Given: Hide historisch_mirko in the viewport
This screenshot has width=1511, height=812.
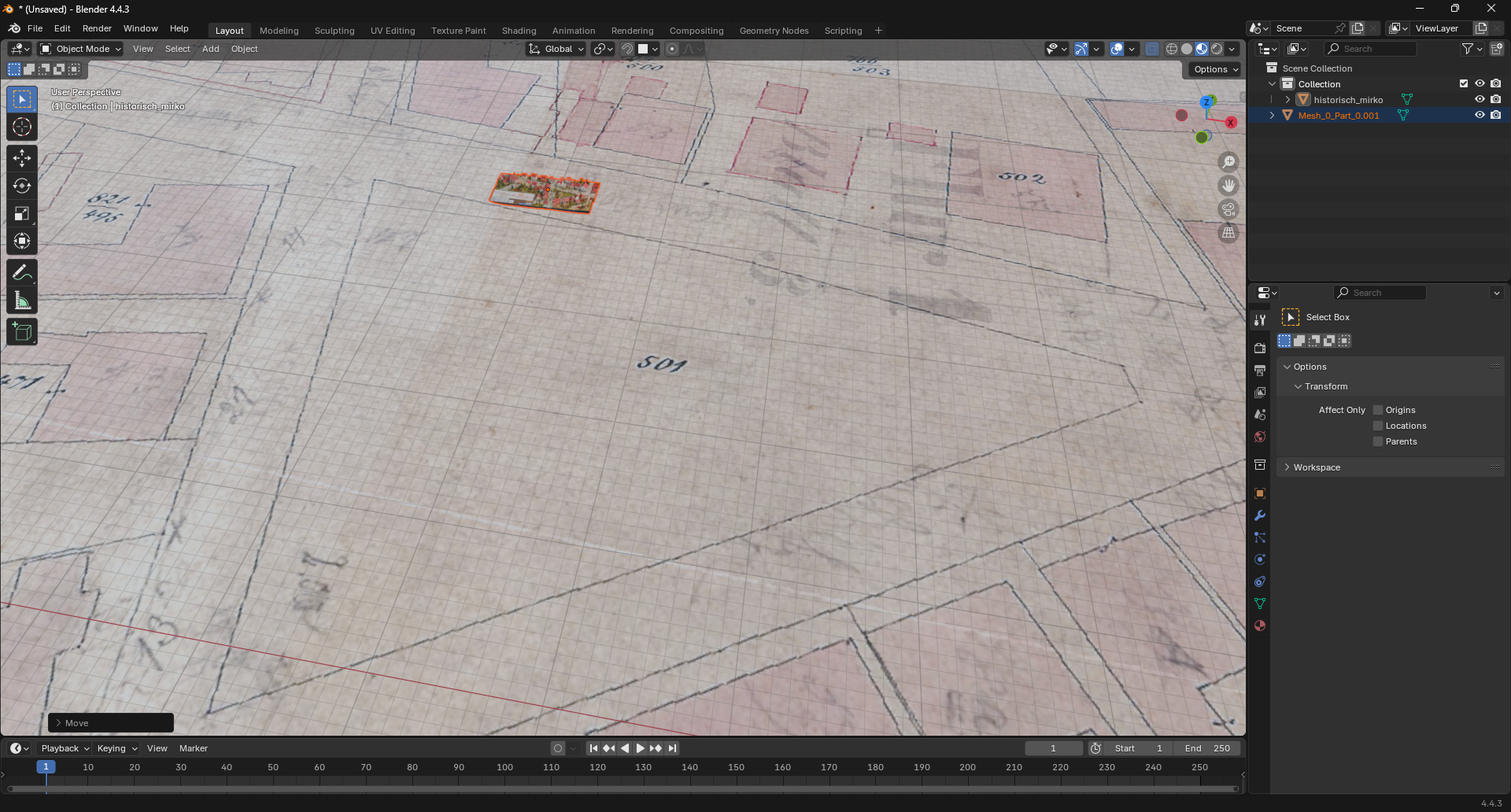Looking at the screenshot, I should coord(1480,100).
